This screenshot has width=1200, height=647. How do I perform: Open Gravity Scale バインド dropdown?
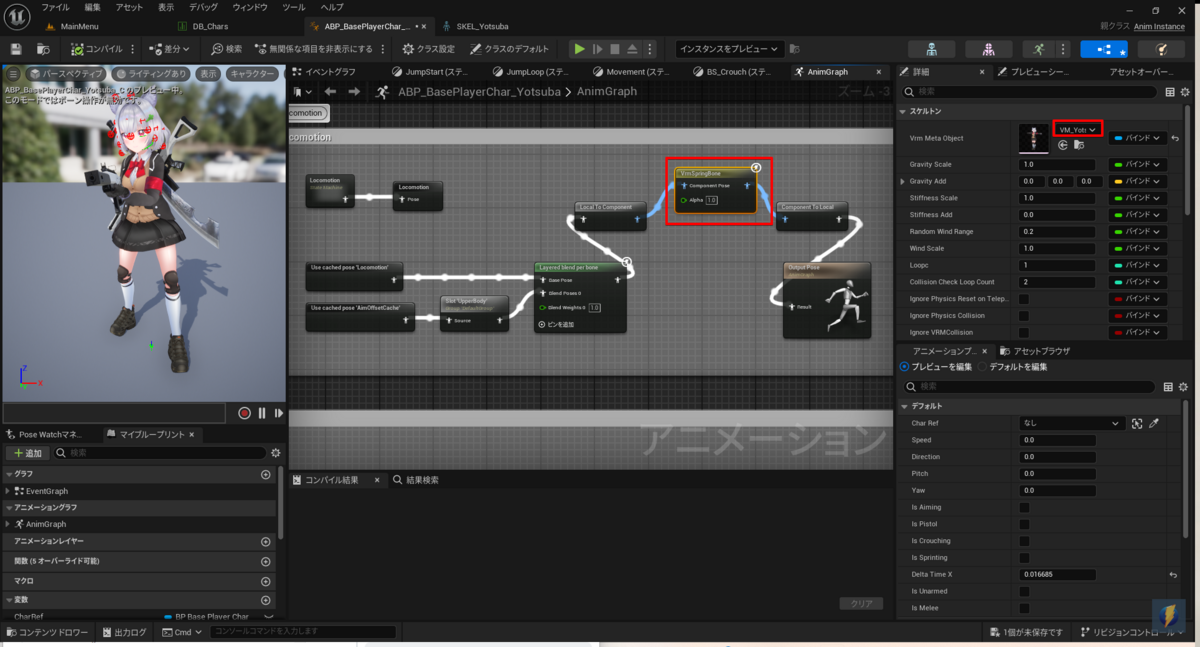pos(1138,164)
